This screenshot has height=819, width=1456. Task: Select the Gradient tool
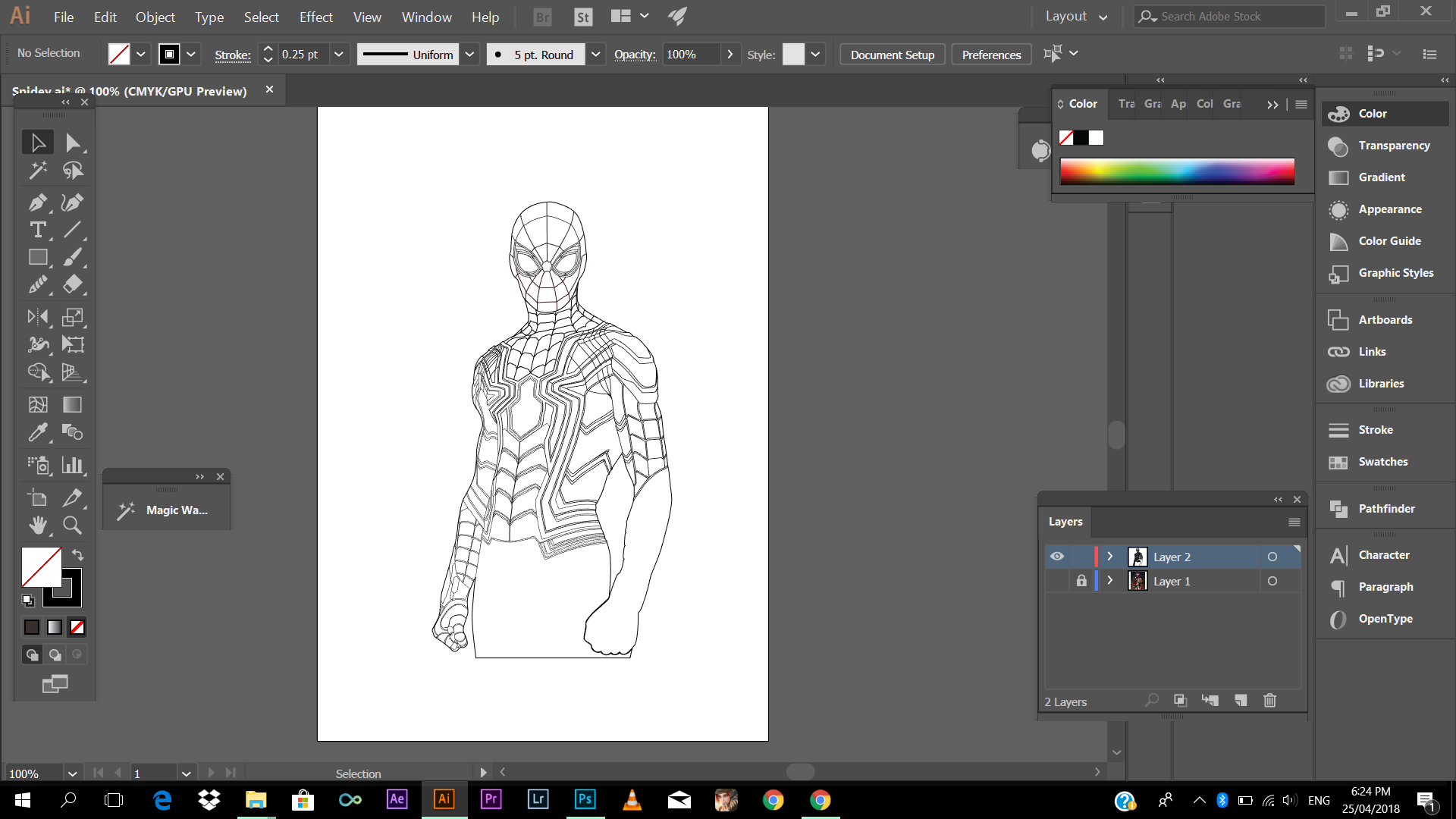click(x=73, y=404)
